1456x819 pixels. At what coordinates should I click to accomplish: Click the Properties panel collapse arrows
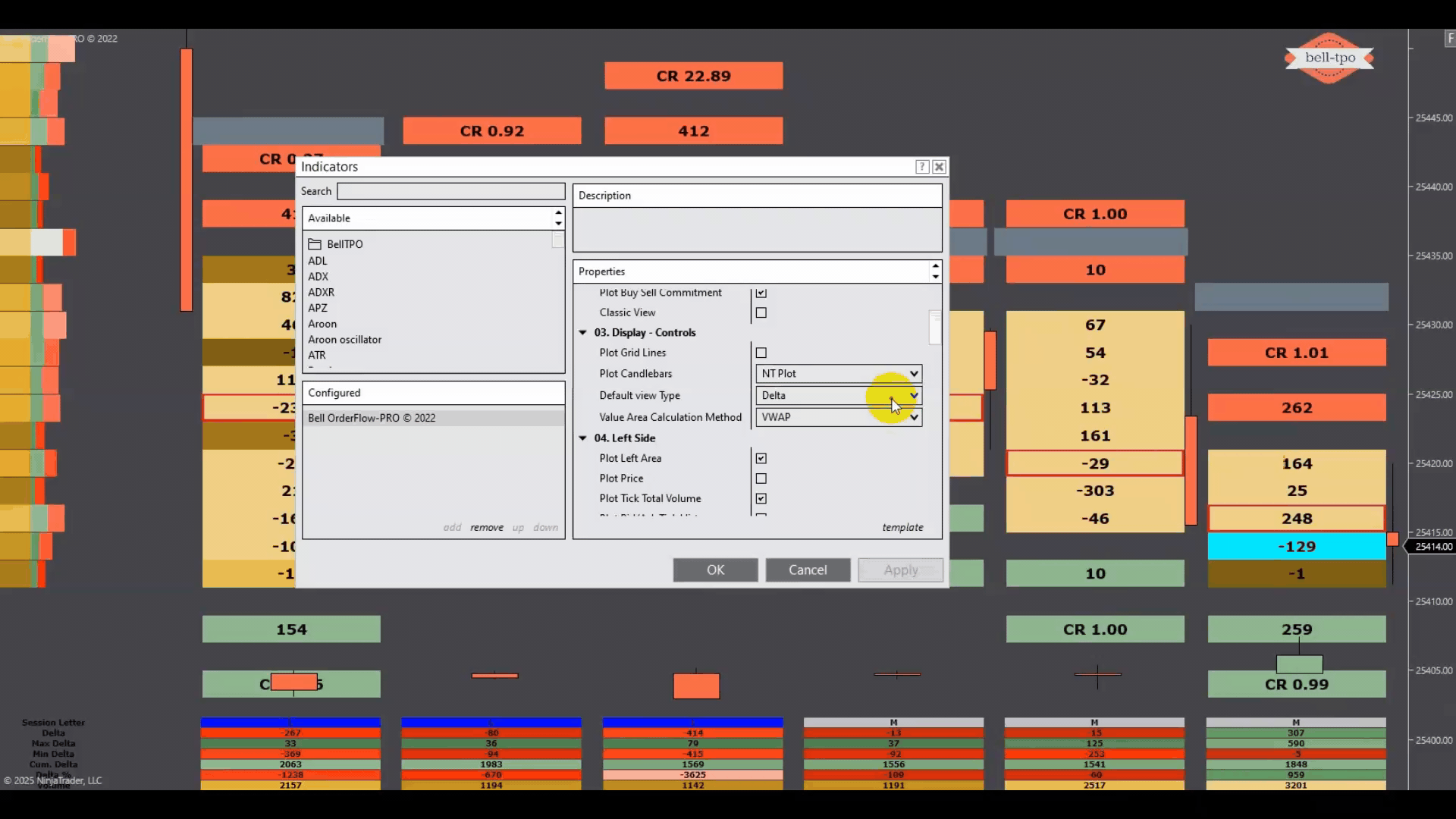pyautogui.click(x=935, y=271)
